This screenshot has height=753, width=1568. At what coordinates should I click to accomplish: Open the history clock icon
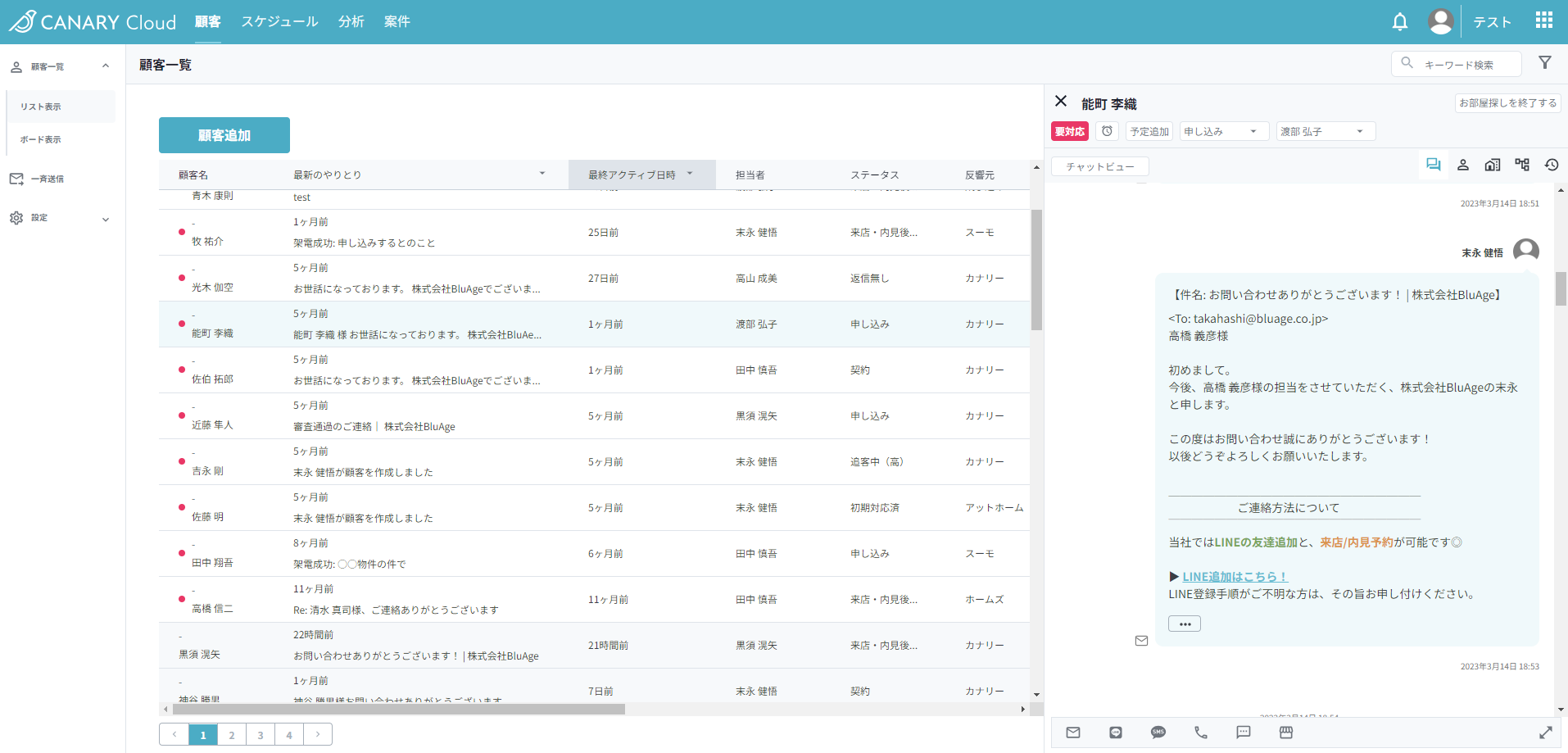(x=1552, y=165)
